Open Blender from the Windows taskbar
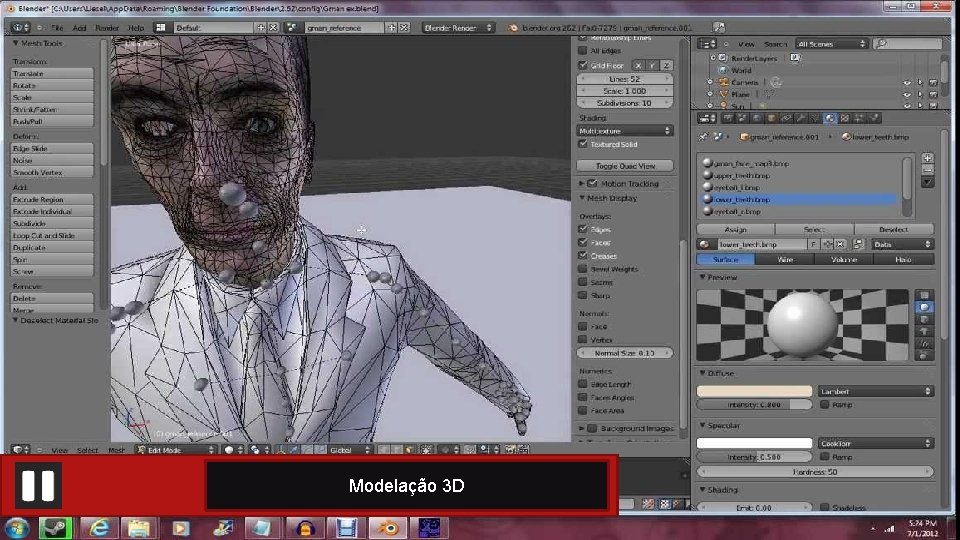The image size is (960, 540). coord(388,528)
